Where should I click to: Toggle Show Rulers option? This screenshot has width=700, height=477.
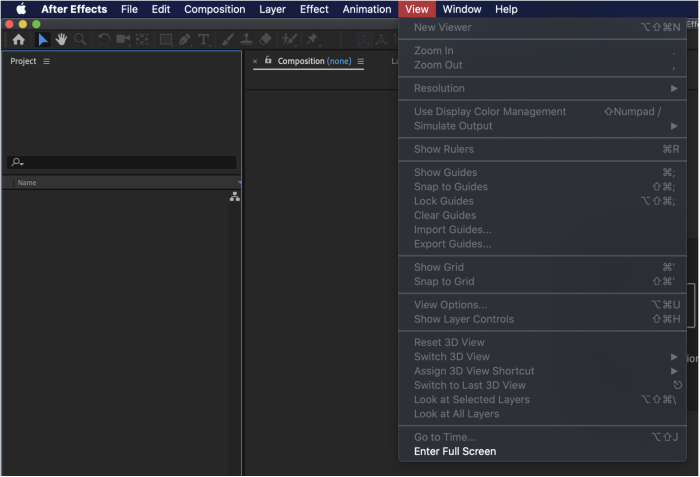pyautogui.click(x=542, y=149)
